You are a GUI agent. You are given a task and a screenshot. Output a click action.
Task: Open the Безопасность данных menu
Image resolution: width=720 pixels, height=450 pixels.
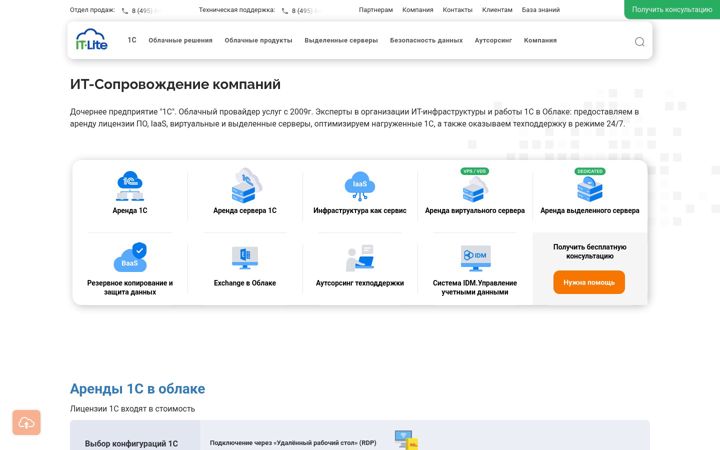[x=426, y=40]
